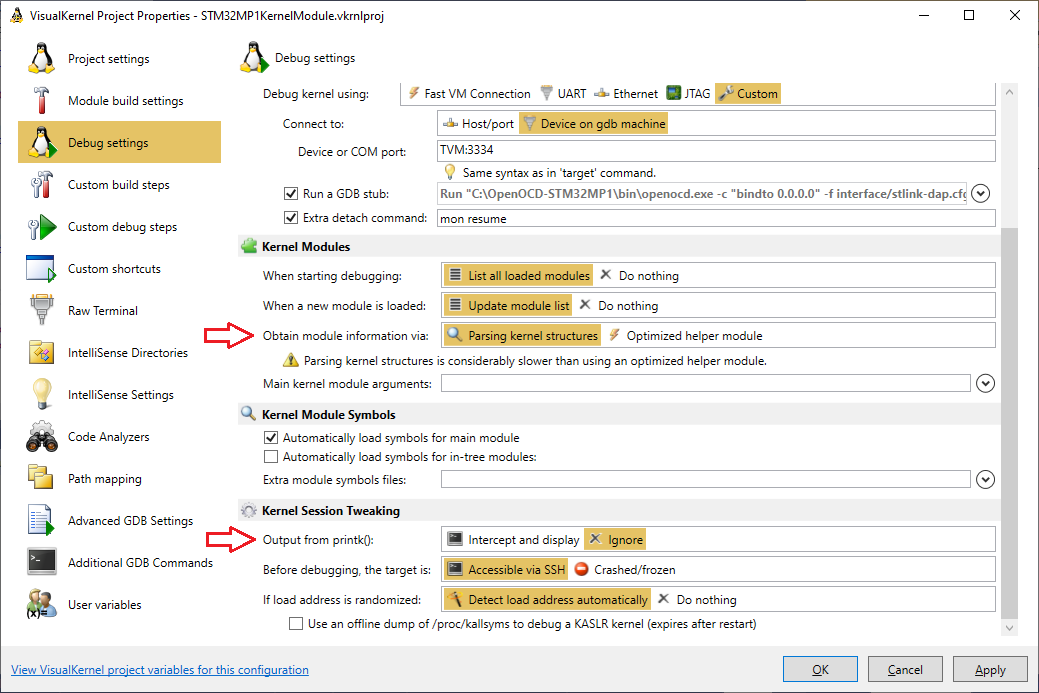
Task: Click the Run GDB stub command field
Action: pyautogui.click(x=702, y=193)
